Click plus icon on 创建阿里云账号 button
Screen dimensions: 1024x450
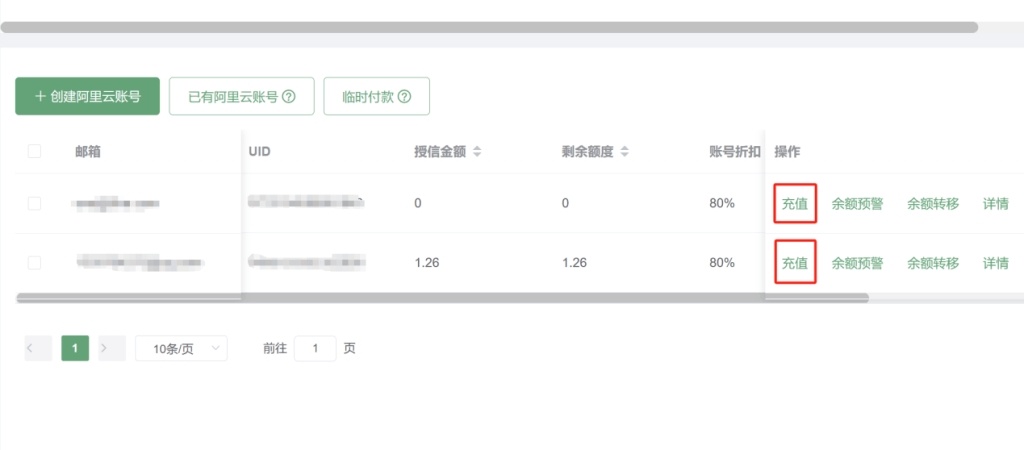click(x=40, y=97)
